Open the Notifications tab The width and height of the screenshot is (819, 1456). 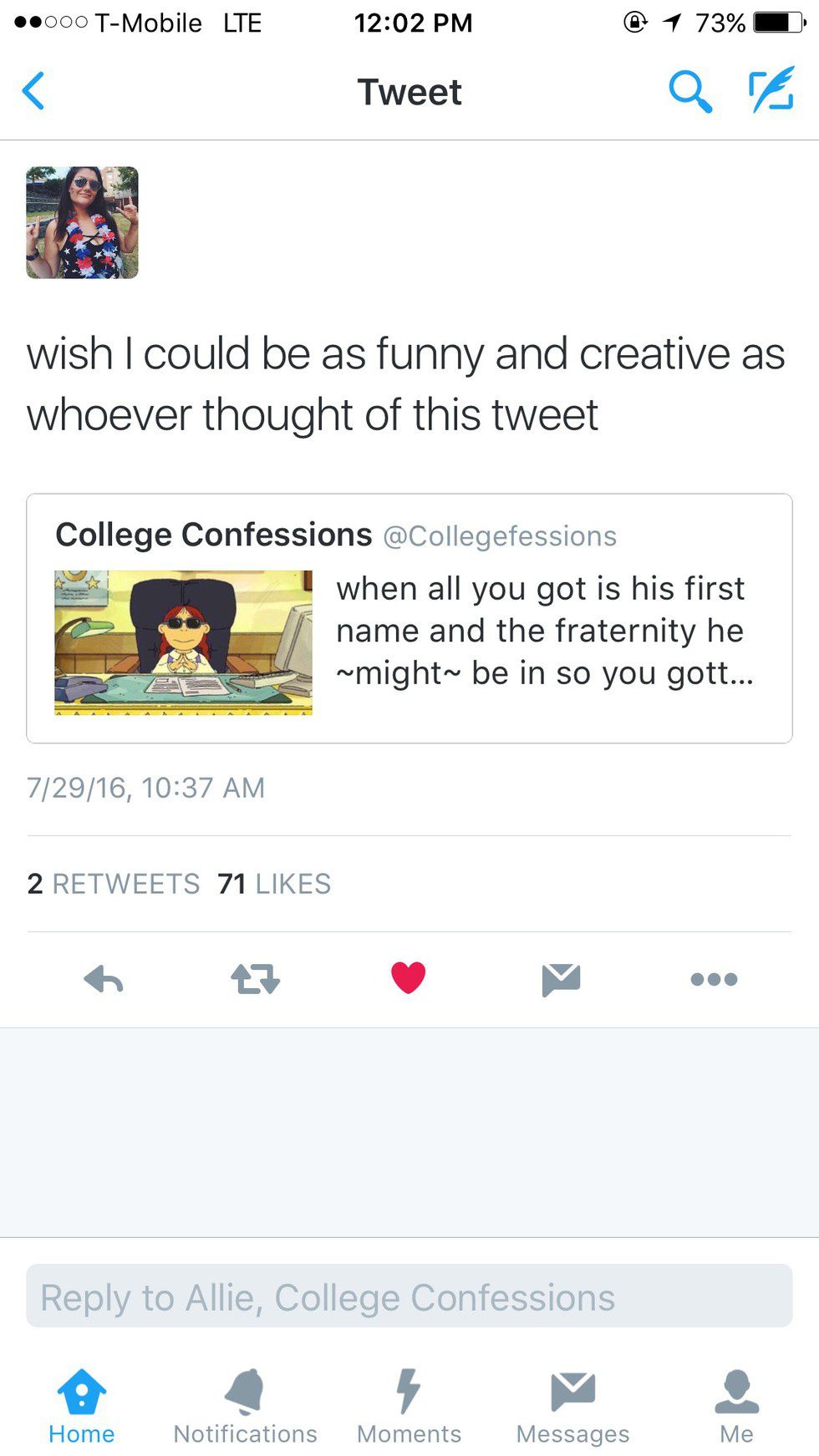point(245,1407)
